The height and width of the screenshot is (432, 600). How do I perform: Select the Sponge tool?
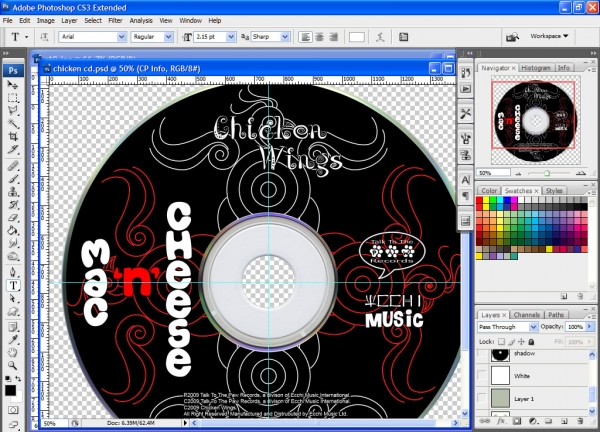pyautogui.click(x=13, y=256)
